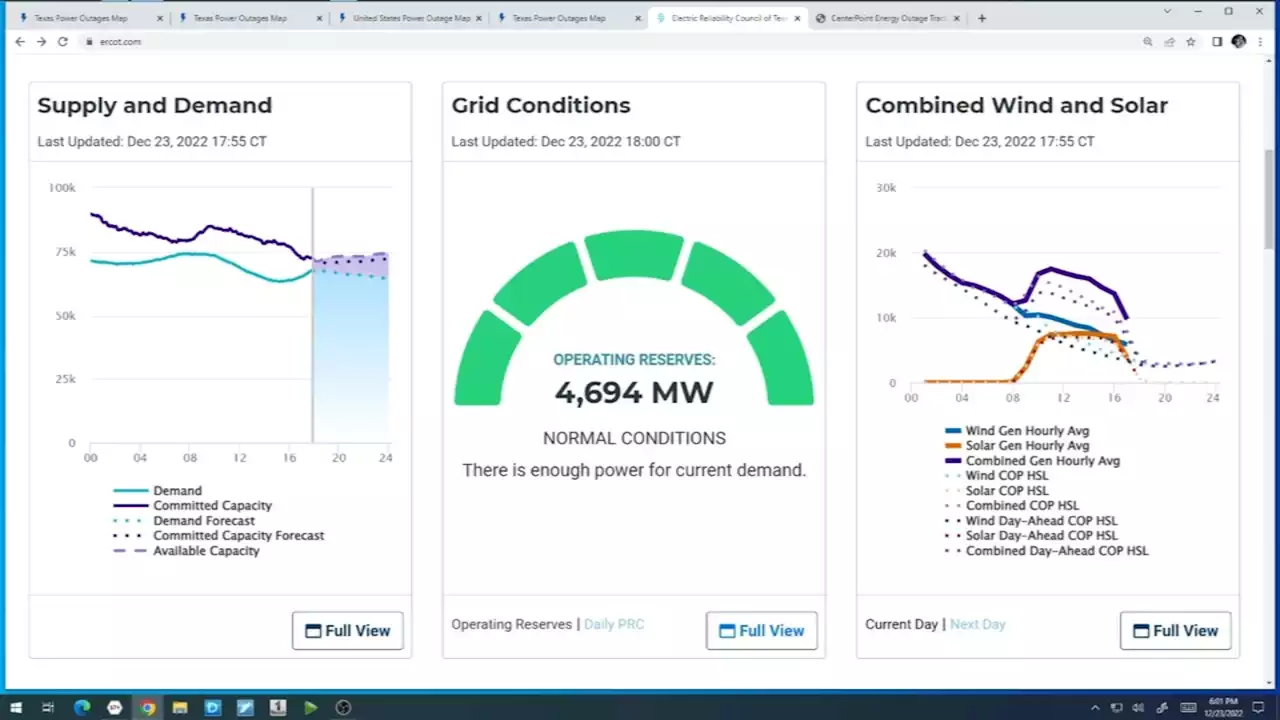Open Task View on the taskbar
This screenshot has width=1280, height=720.
[x=48, y=708]
